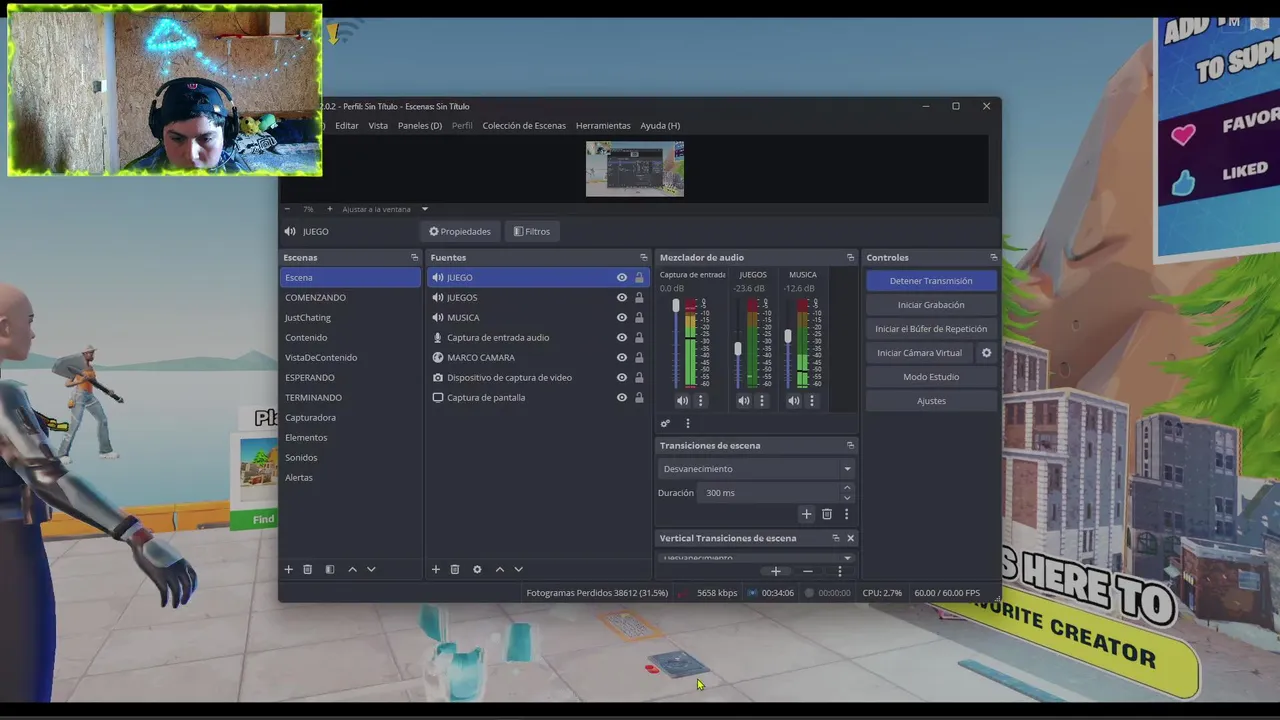1280x720 pixels.
Task: Toggle visibility of JUEGO source
Action: [x=622, y=278]
